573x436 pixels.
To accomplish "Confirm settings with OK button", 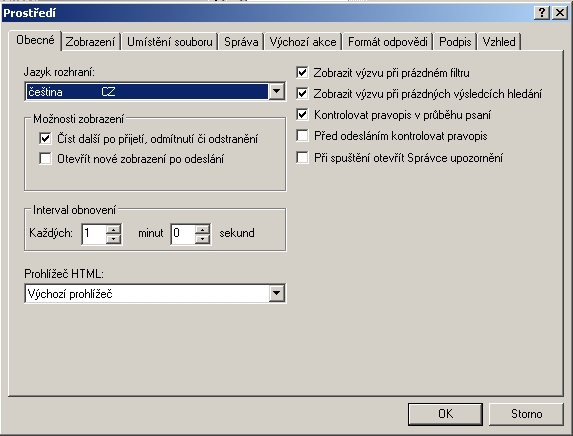I will (x=445, y=414).
